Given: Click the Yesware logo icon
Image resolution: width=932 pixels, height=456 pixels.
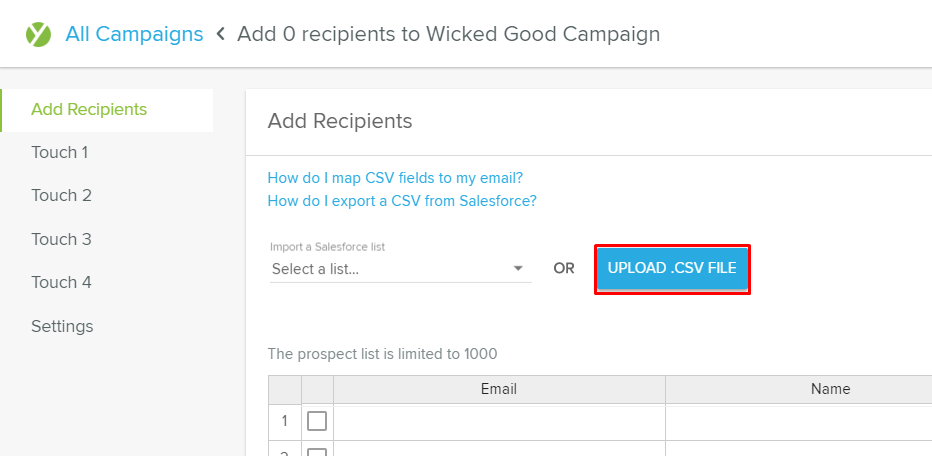Looking at the screenshot, I should [38, 34].
